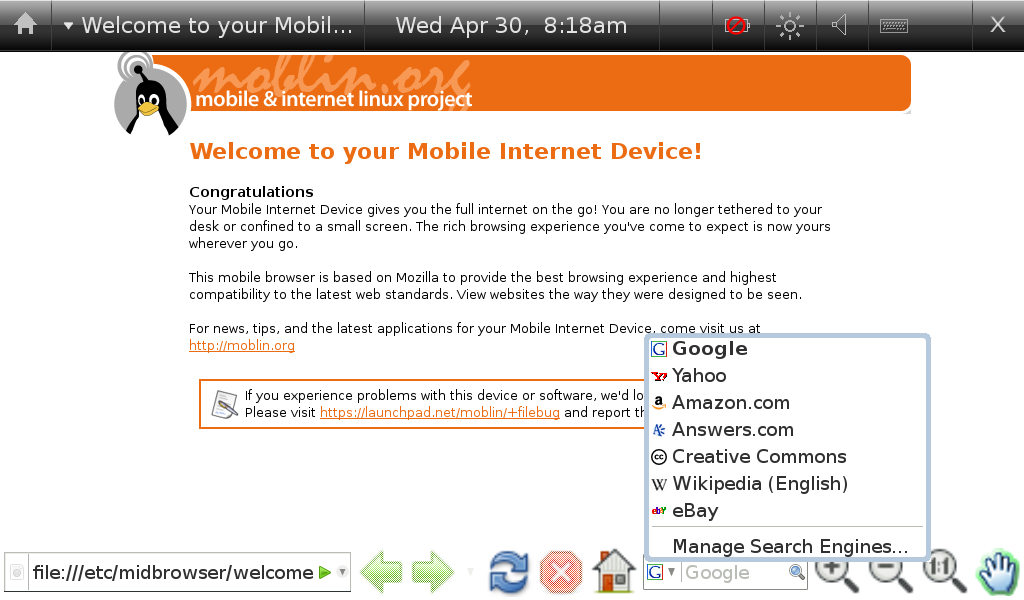1024x600 pixels.
Task: Open navigation history dropdown arrow
Action: point(470,573)
